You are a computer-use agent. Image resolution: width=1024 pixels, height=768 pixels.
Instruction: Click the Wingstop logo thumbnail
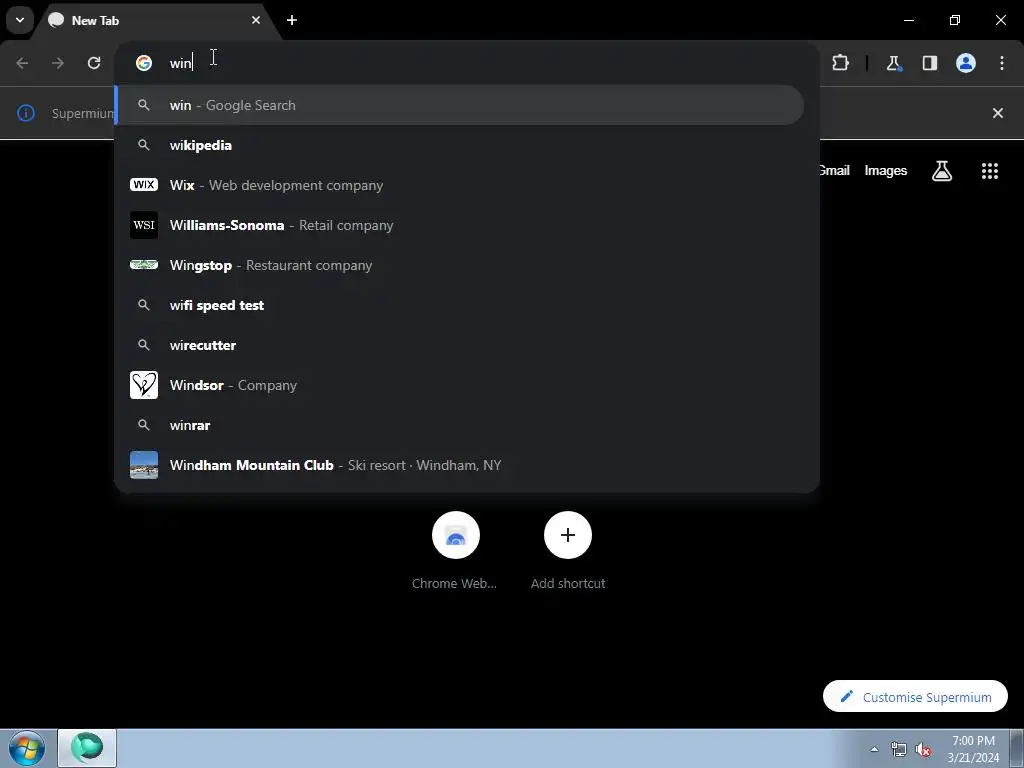pyautogui.click(x=144, y=264)
